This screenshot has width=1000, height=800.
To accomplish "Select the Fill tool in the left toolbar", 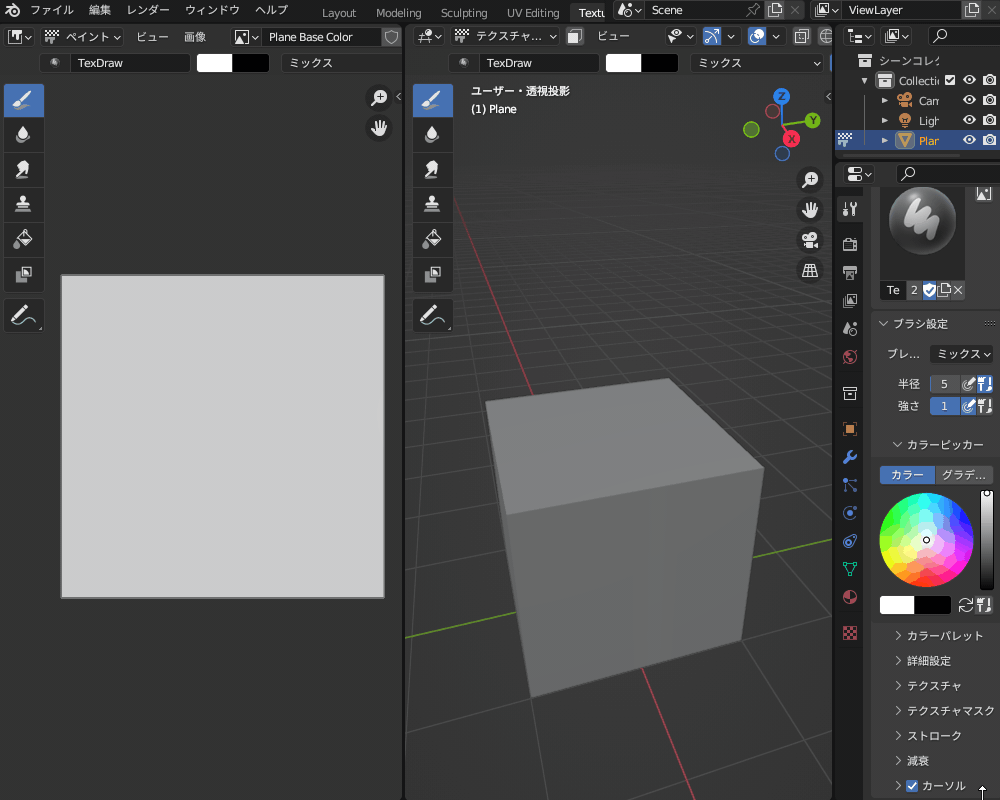I will coord(23,239).
